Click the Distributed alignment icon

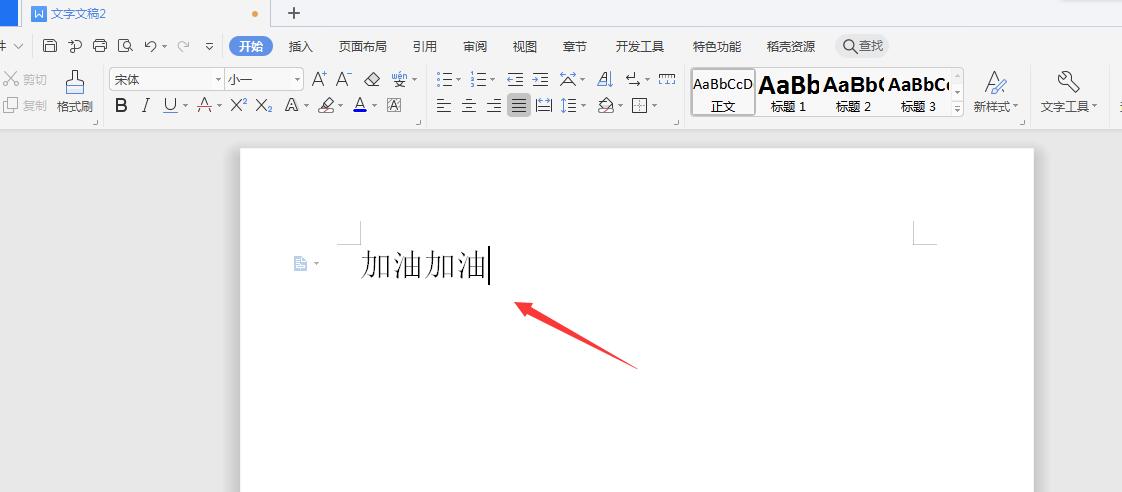544,106
